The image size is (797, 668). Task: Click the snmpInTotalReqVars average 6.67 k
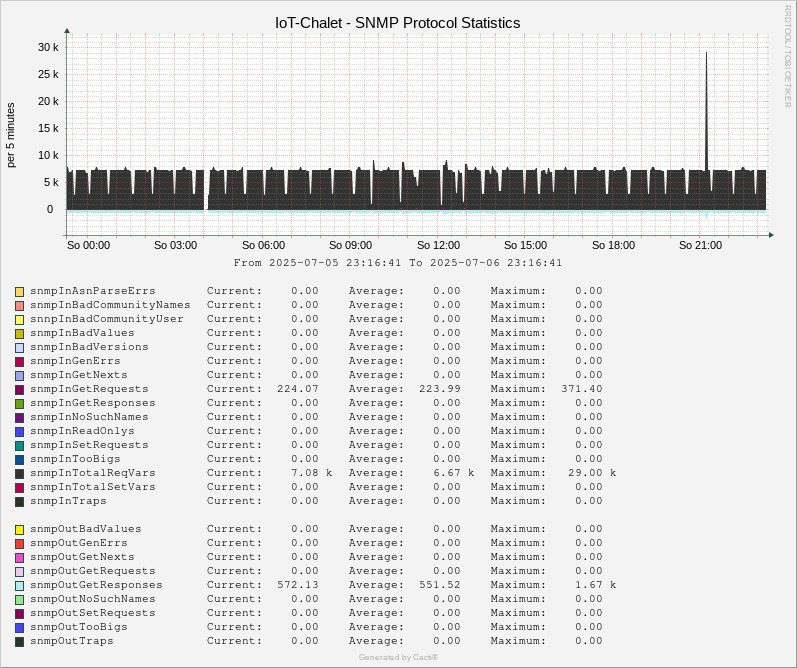pyautogui.click(x=453, y=473)
